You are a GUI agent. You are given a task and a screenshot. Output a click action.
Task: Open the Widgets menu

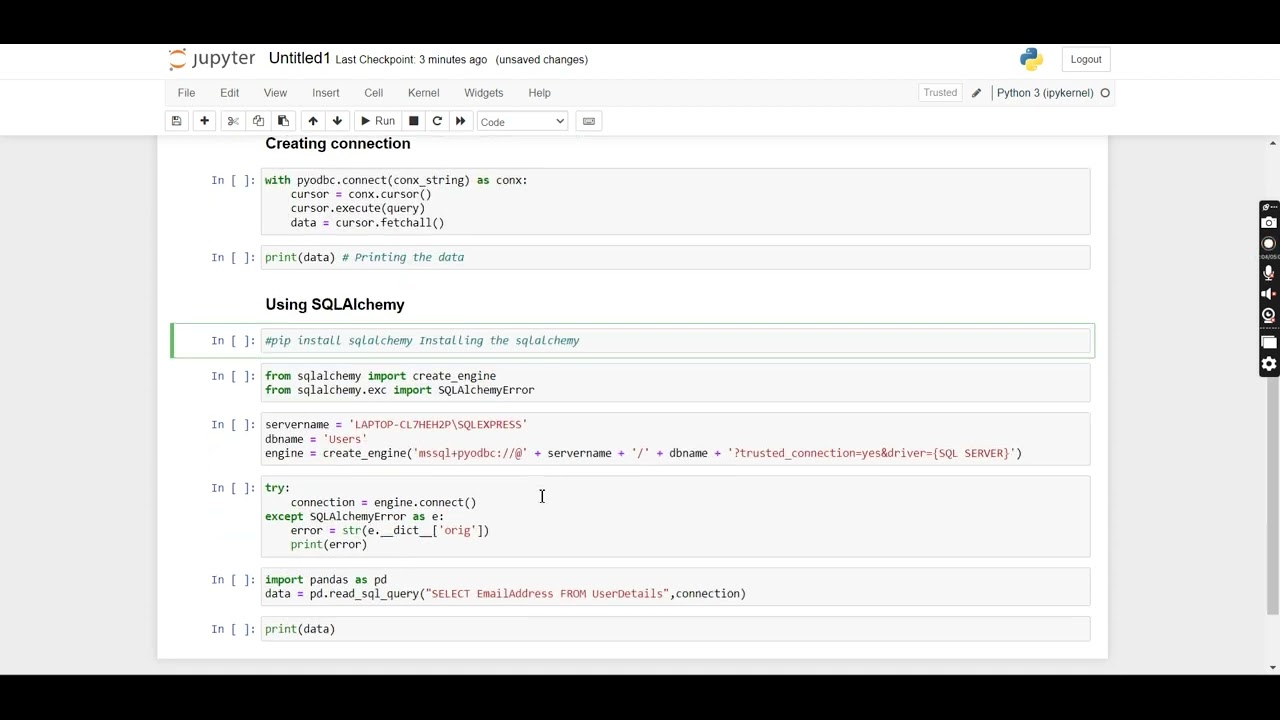tap(483, 93)
